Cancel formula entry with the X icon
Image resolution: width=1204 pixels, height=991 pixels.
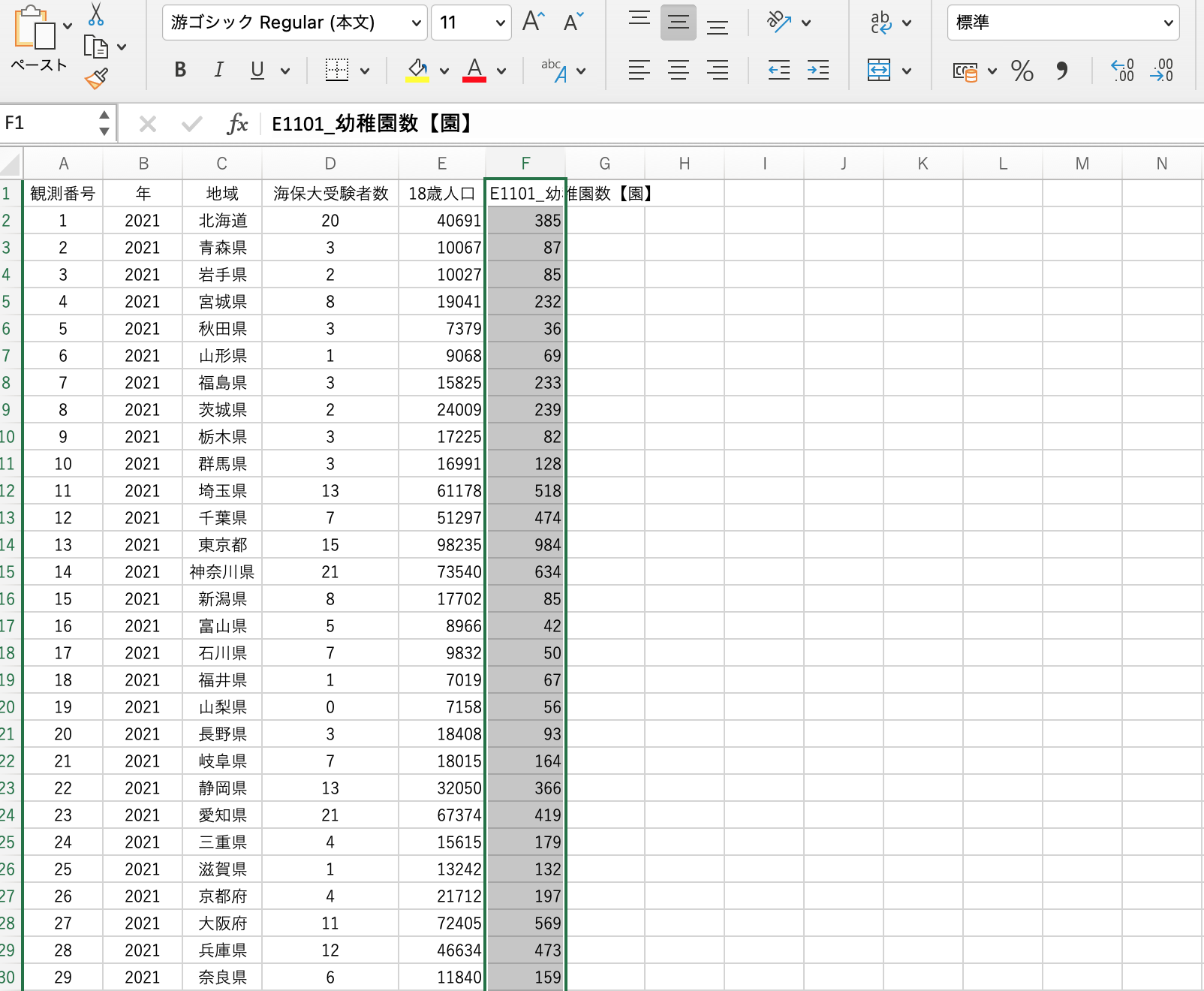[x=148, y=124]
